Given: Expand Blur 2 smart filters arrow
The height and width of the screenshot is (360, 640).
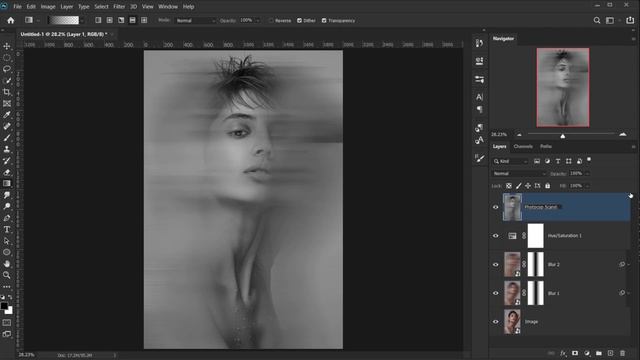Looking at the screenshot, I should (x=629, y=264).
